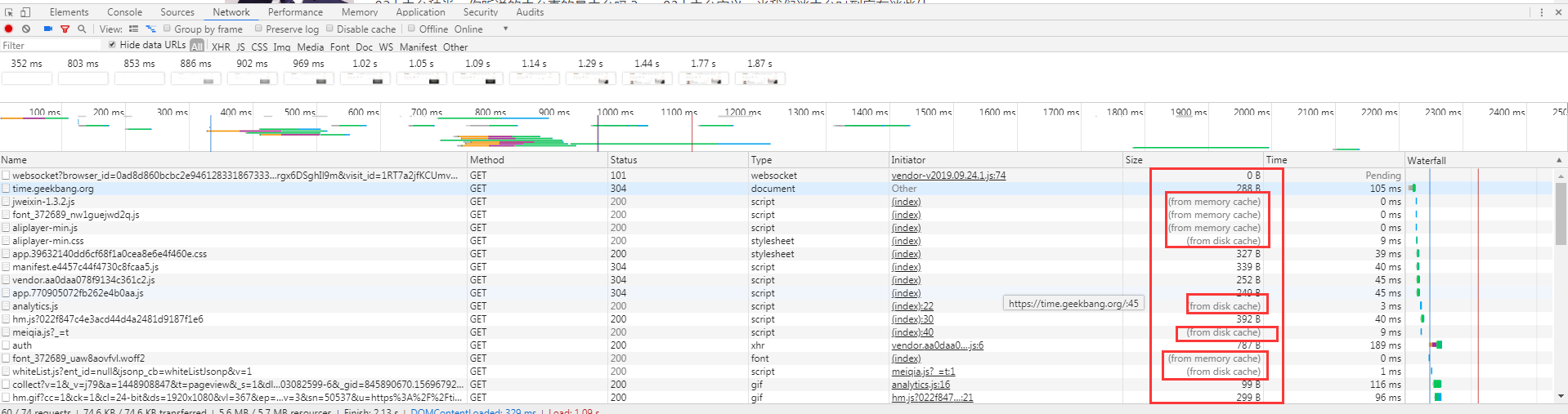Filter requests by Other type
This screenshot has width=1568, height=414.
tap(455, 47)
